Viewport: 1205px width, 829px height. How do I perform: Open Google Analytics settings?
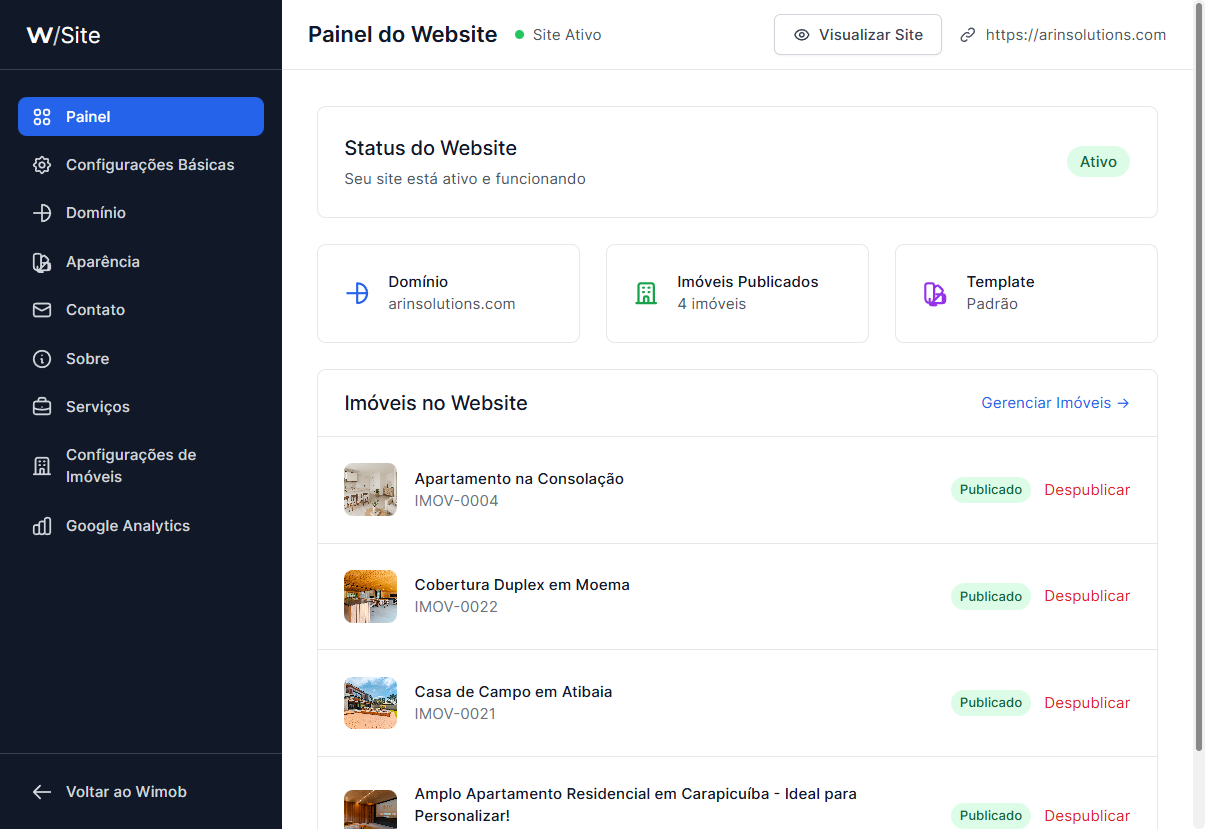coord(141,526)
